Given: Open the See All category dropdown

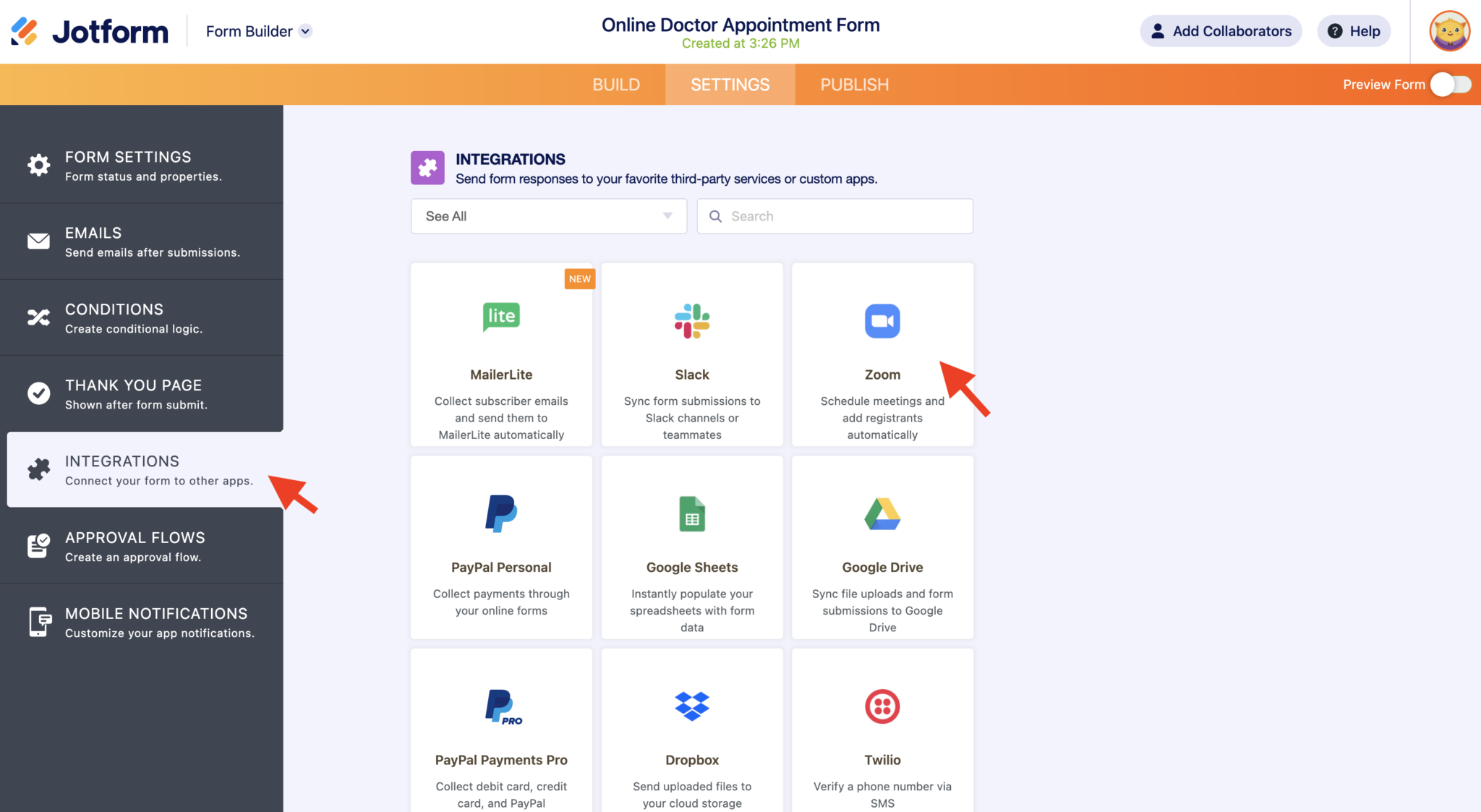Looking at the screenshot, I should (548, 215).
